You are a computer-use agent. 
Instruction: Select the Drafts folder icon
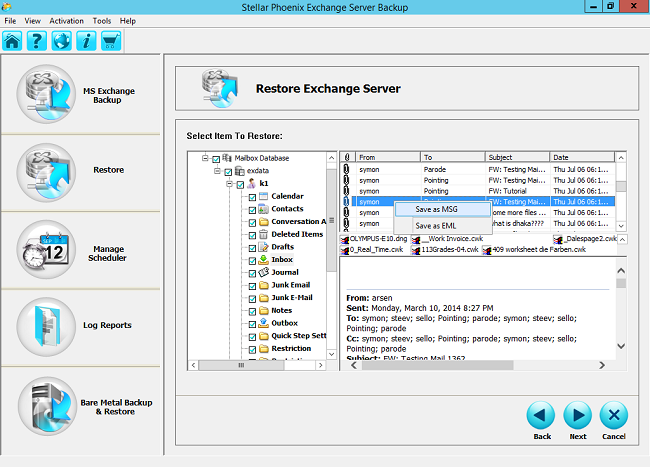(264, 247)
